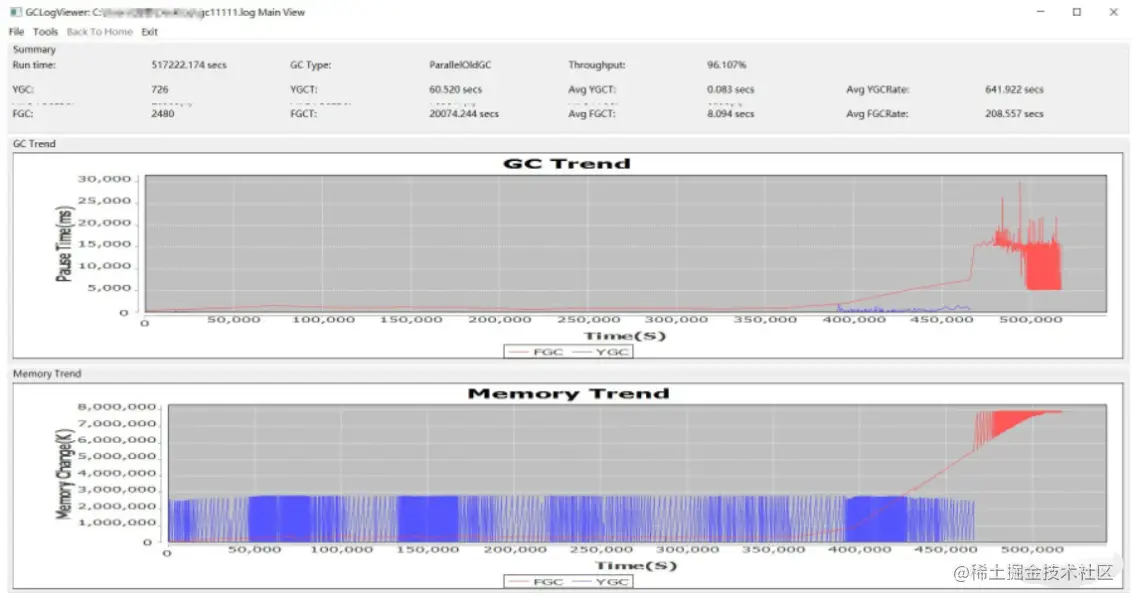Click the YGCT label
Viewport: 1132px width, 601px height.
pos(303,90)
